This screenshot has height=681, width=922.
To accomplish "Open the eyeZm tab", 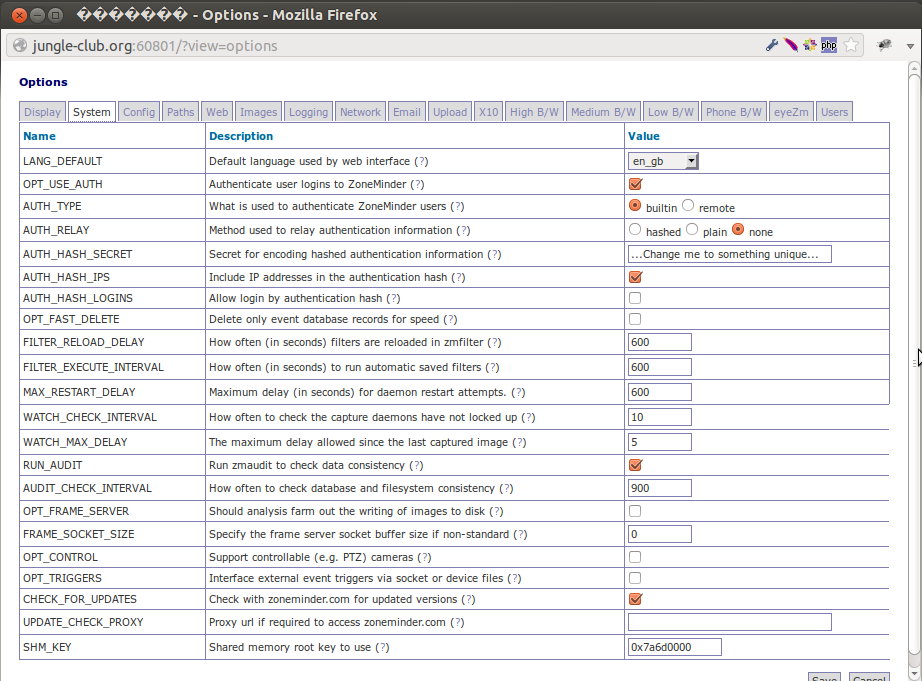I will 791,112.
